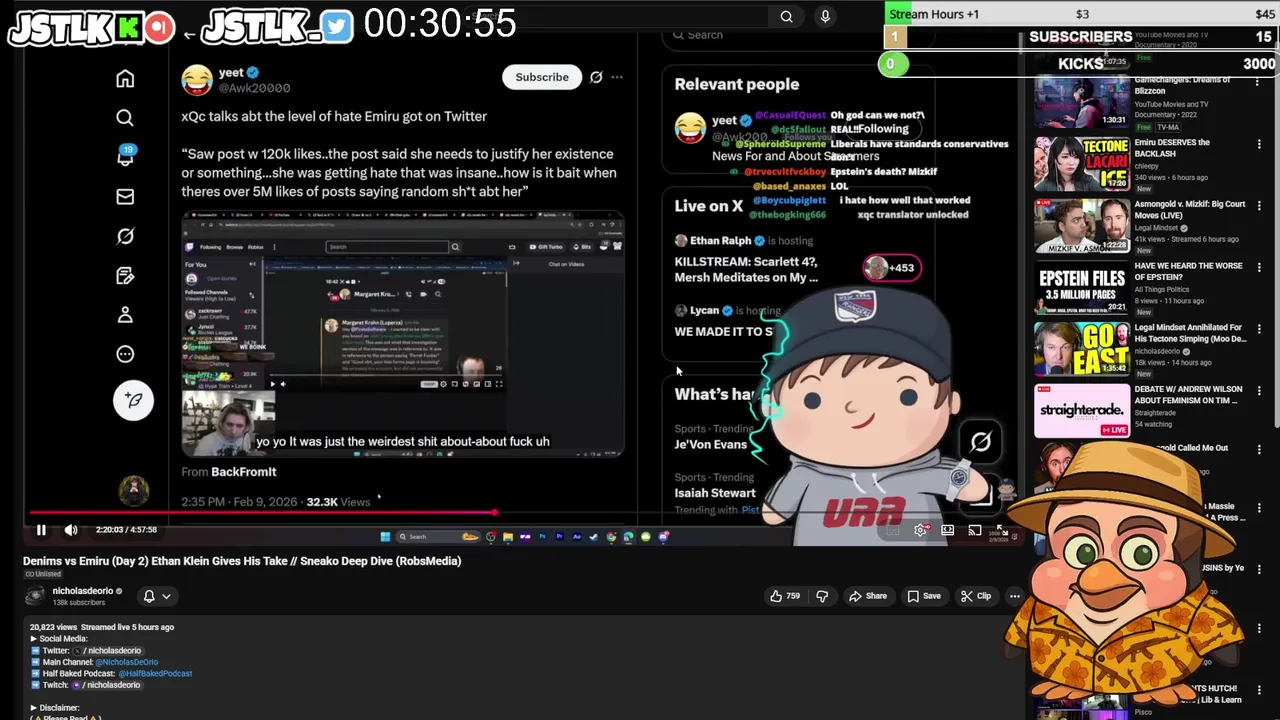Screen dimensions: 1280x720
Task: Open @NicholasDeOrio main channel link
Action: [127, 662]
